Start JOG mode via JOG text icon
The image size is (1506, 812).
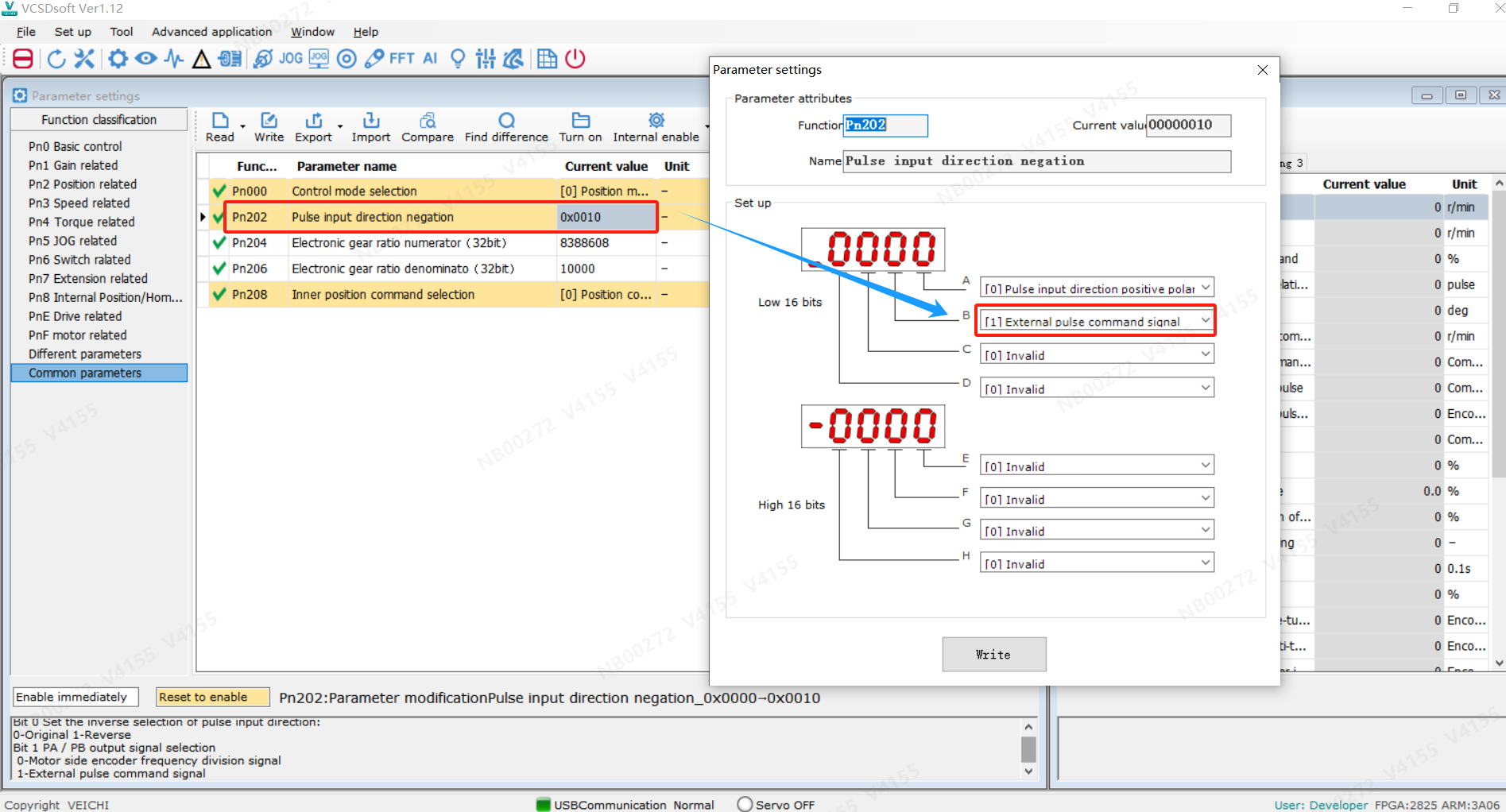click(x=291, y=59)
